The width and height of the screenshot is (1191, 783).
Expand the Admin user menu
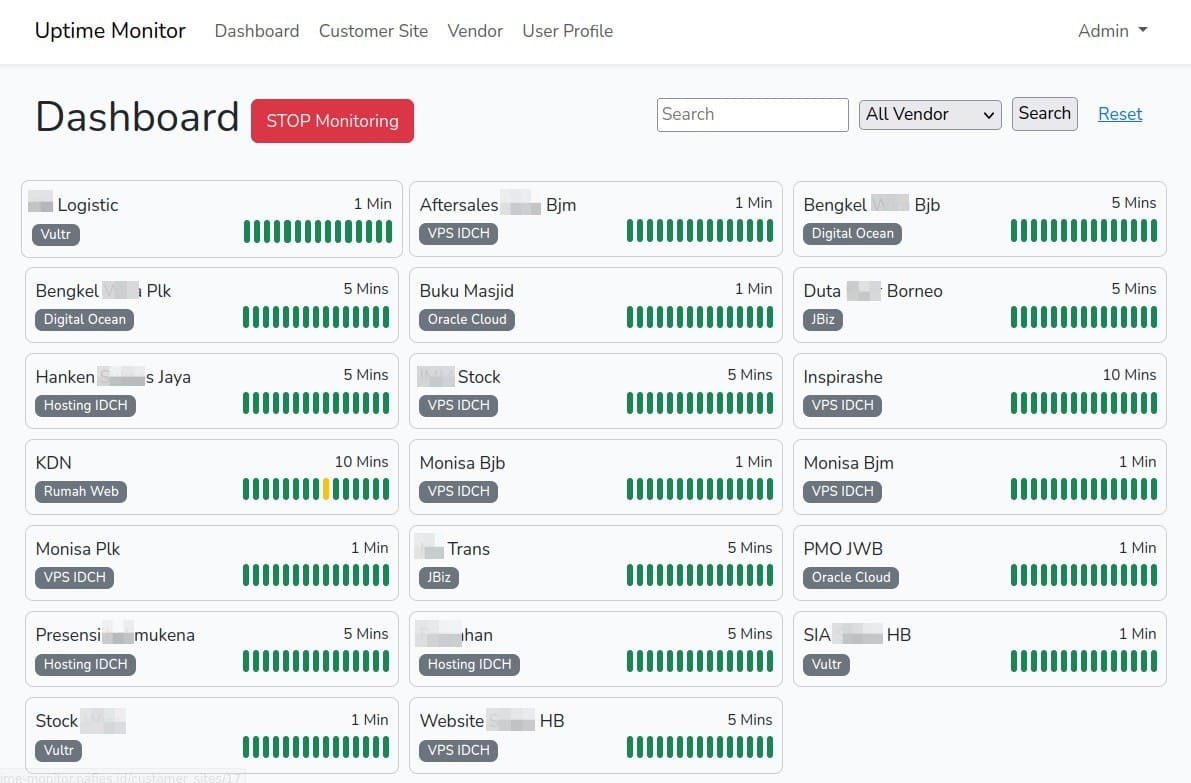(1112, 31)
